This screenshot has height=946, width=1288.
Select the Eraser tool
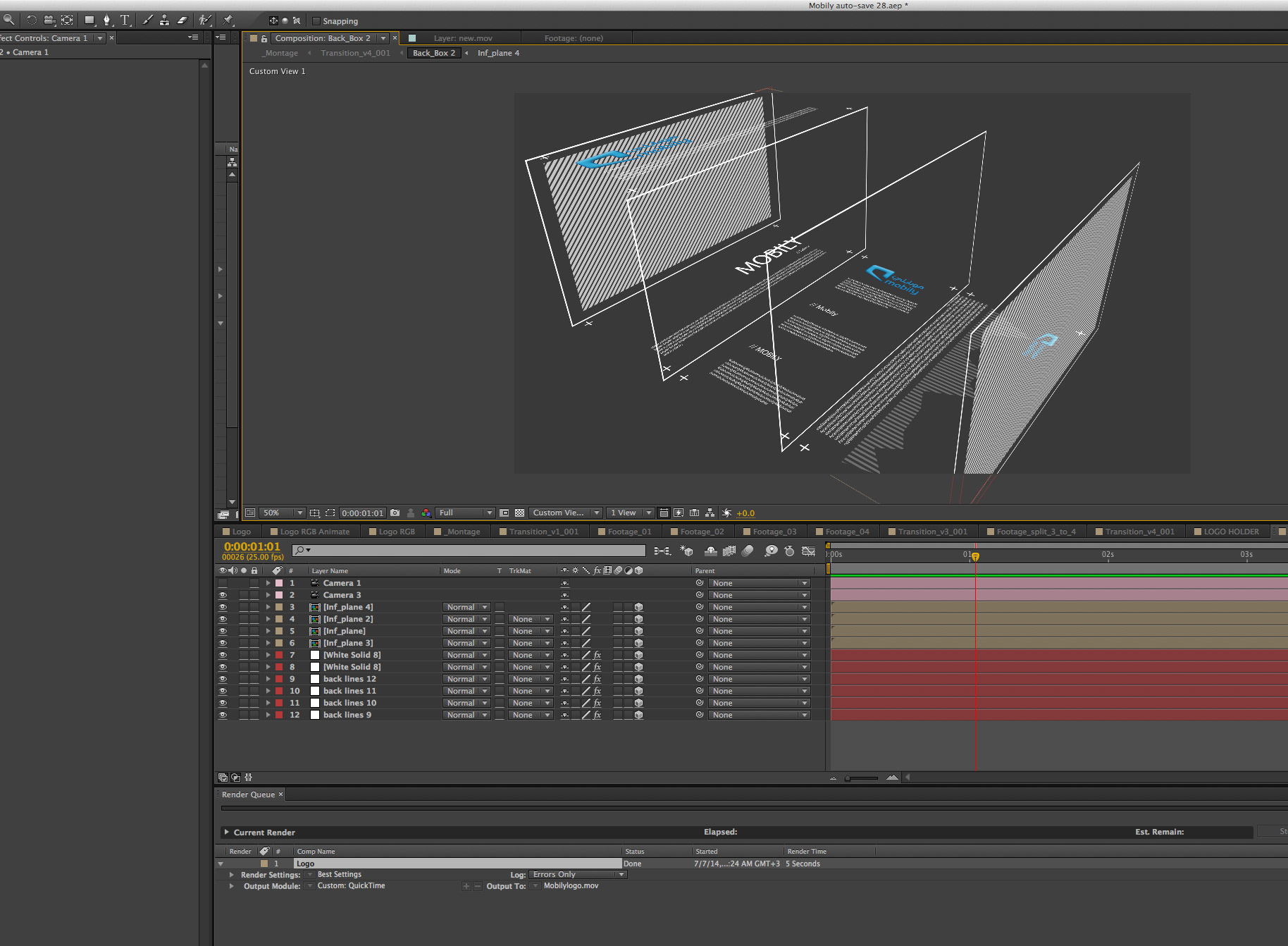[x=182, y=20]
